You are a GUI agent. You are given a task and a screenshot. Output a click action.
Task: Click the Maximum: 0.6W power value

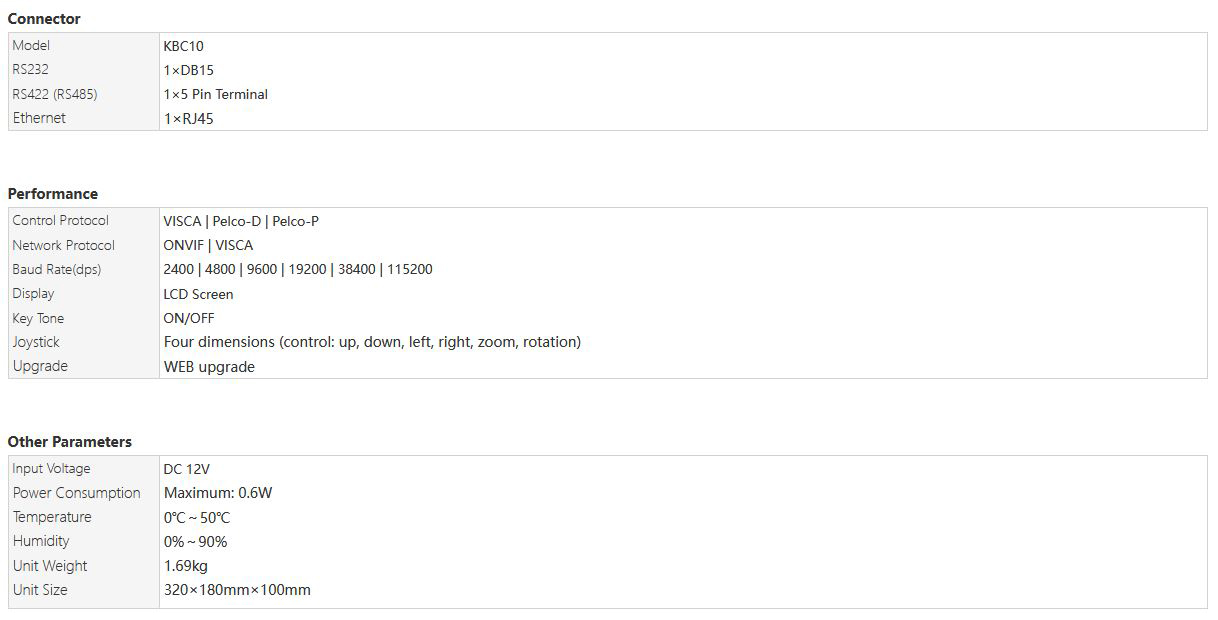(x=218, y=493)
